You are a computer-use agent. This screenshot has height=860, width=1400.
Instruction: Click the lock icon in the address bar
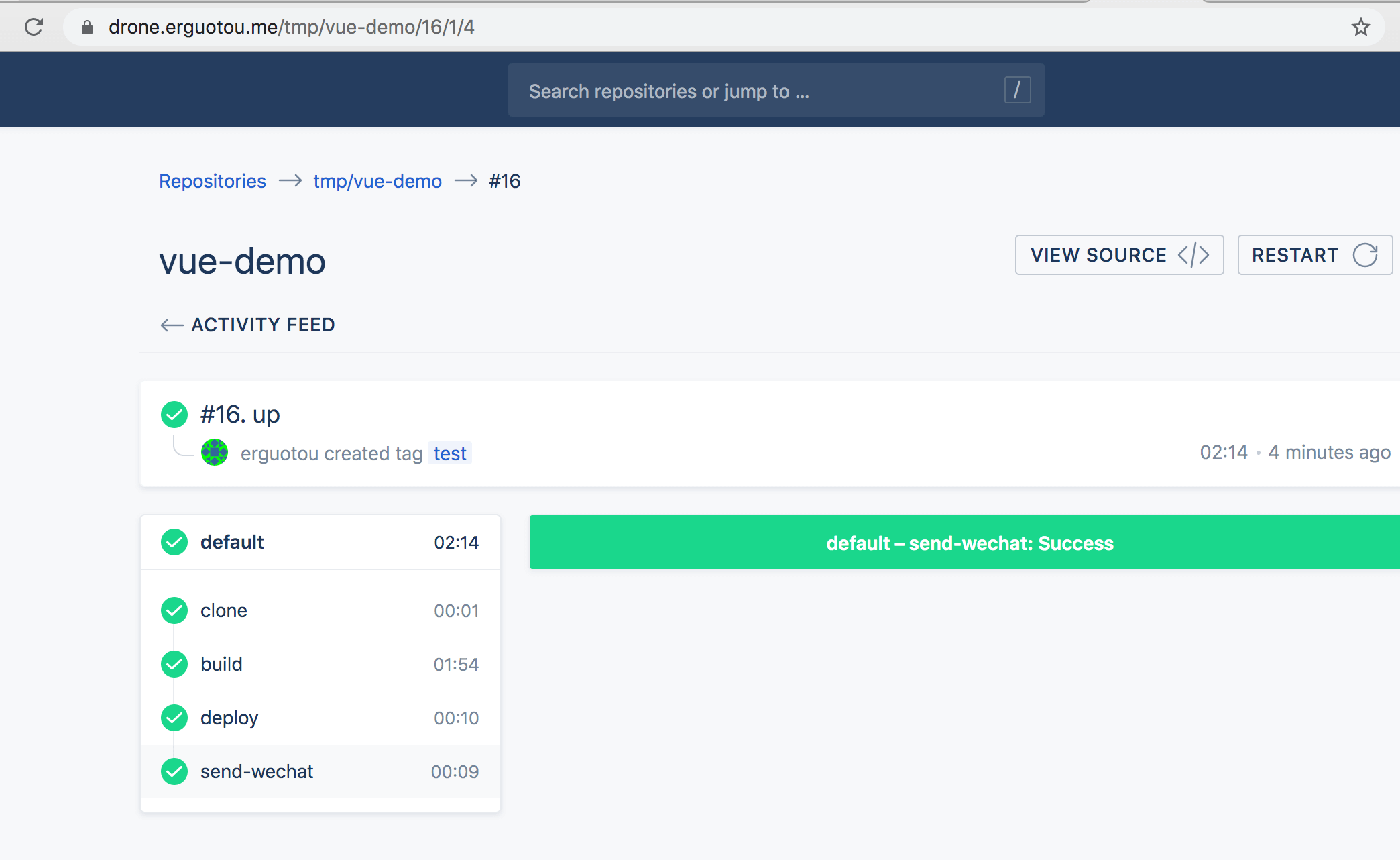point(86,27)
